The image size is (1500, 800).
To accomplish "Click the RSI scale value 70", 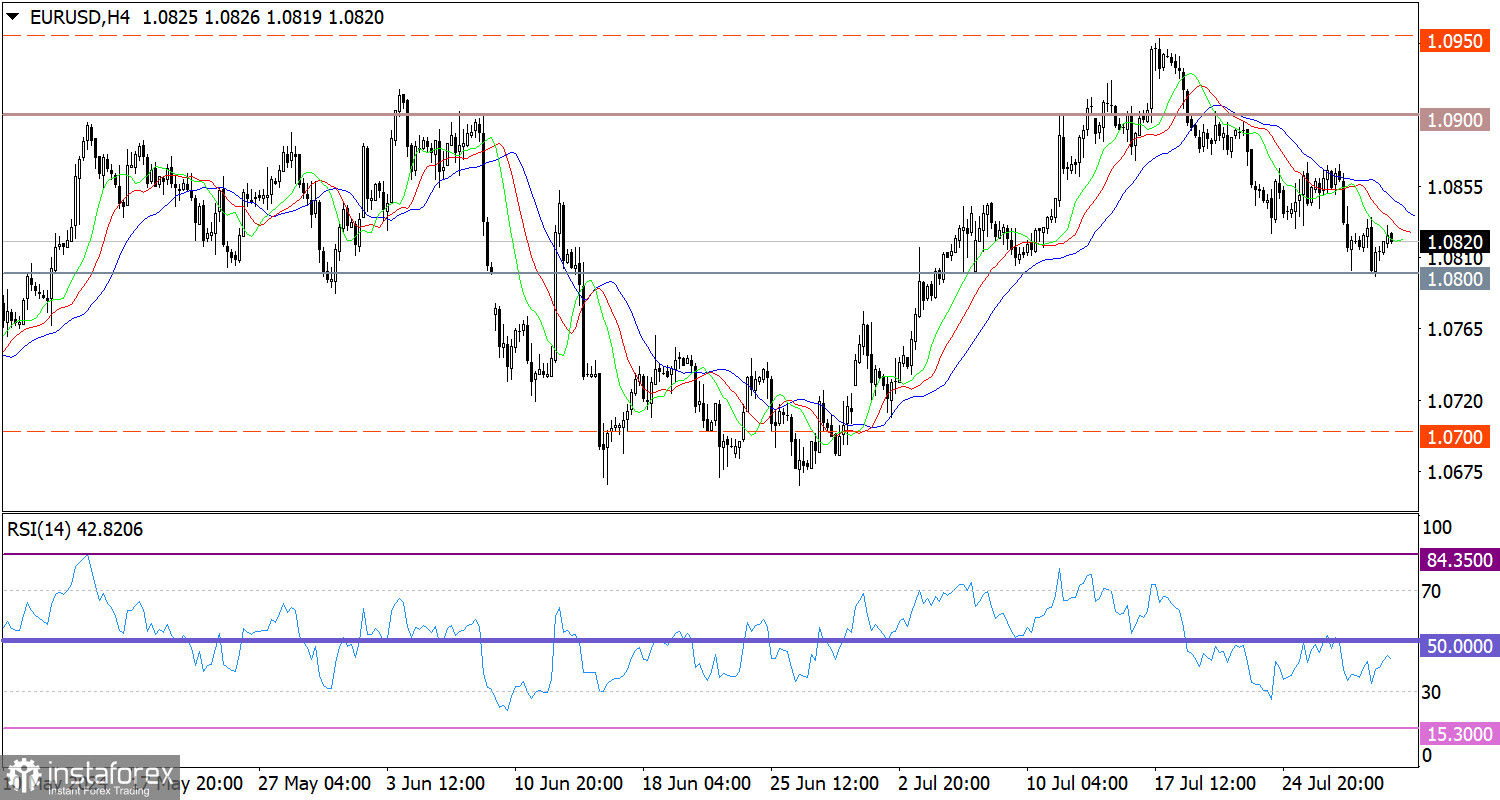I will pos(1431,591).
